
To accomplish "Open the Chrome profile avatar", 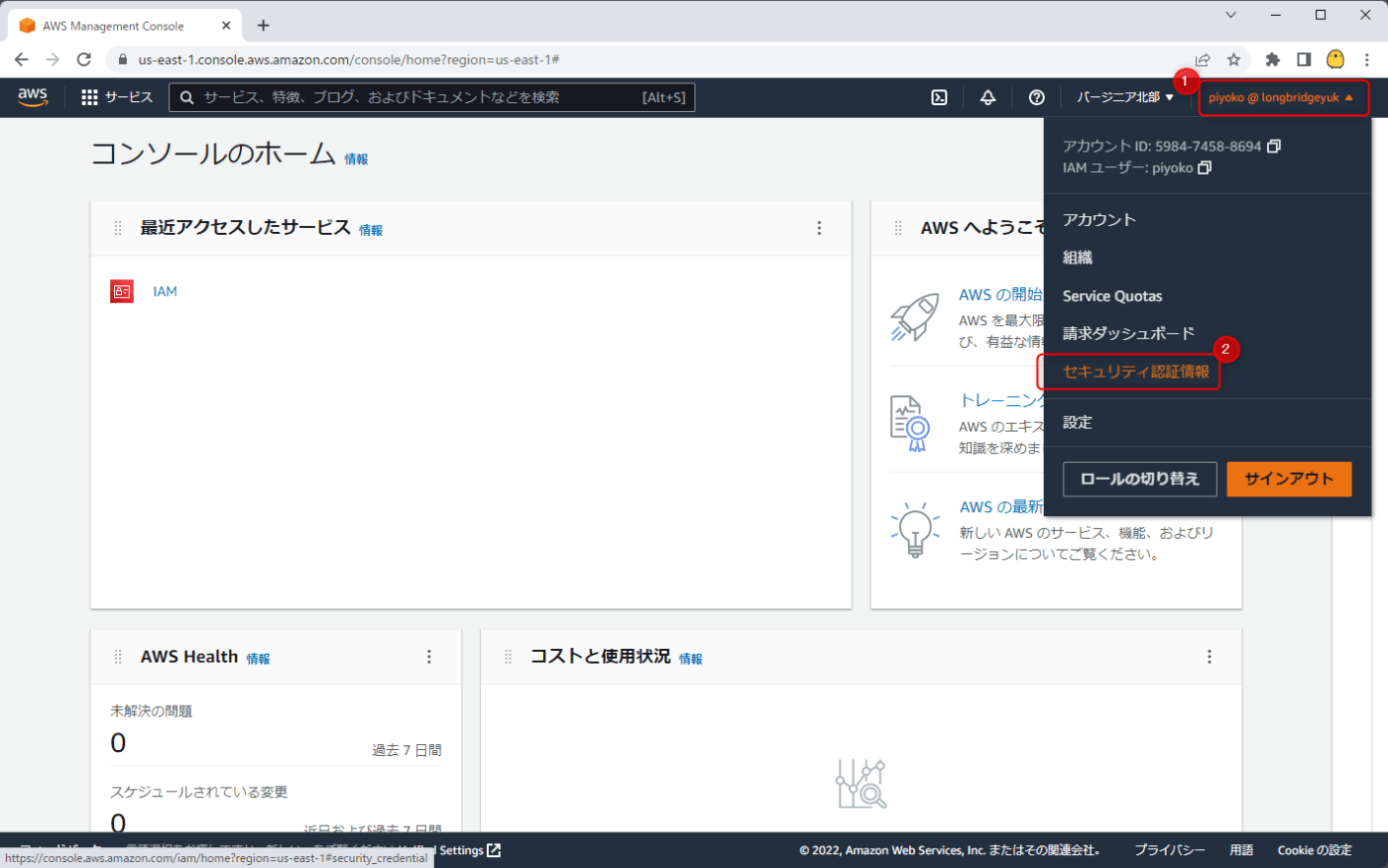I will (1335, 59).
